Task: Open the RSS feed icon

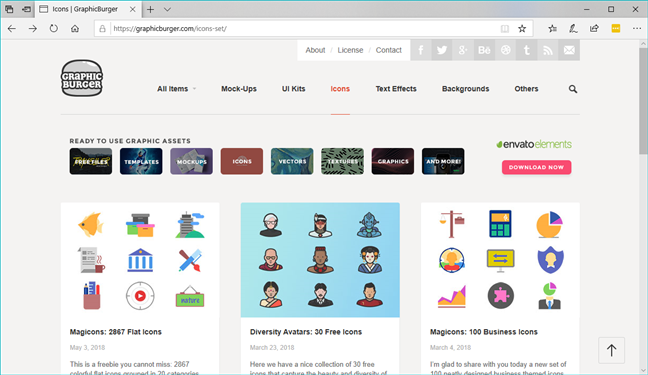Action: click(x=548, y=50)
